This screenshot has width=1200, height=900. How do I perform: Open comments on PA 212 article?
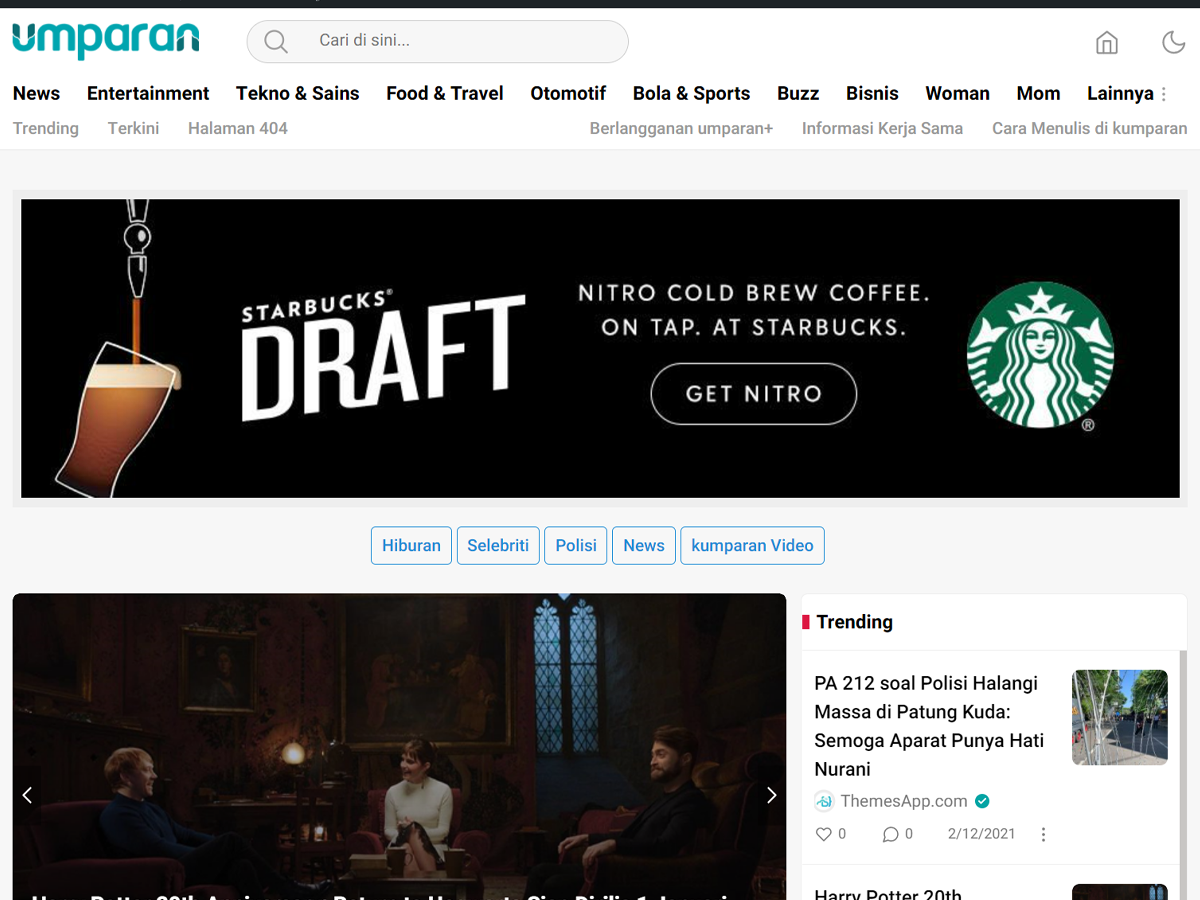point(890,834)
